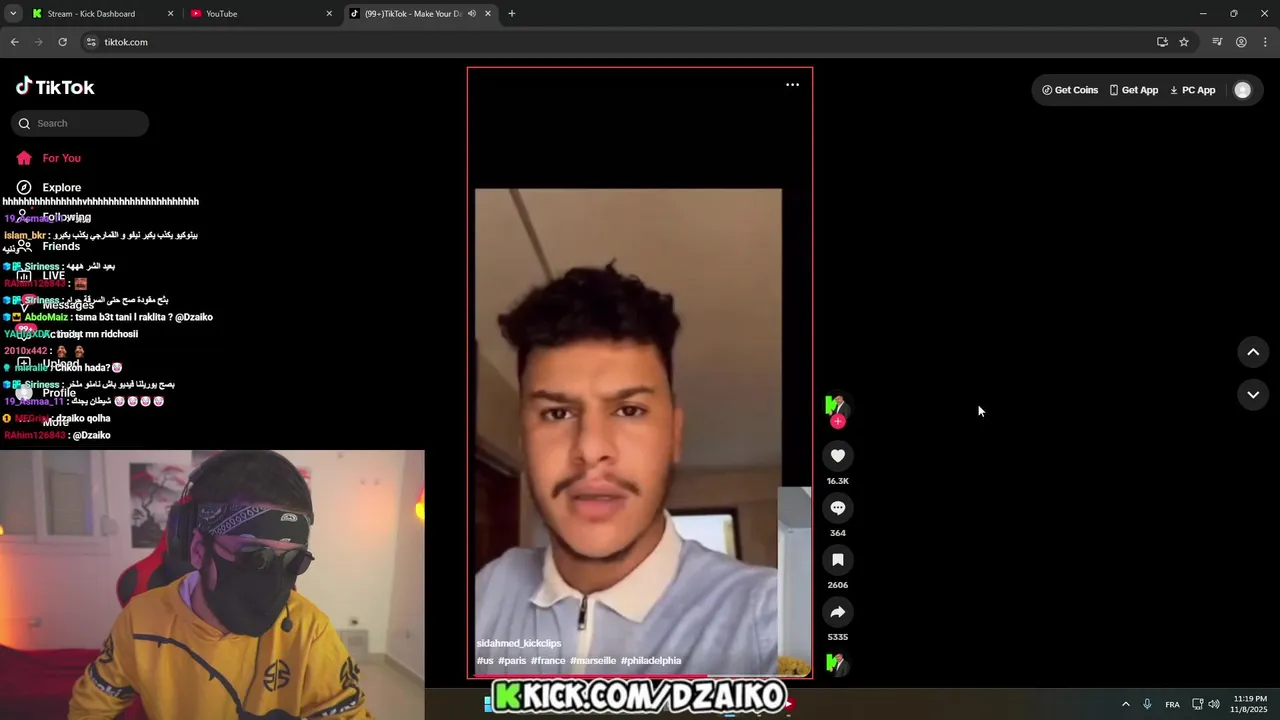Click the Get App button
The height and width of the screenshot is (720, 1280).
coord(1134,90)
